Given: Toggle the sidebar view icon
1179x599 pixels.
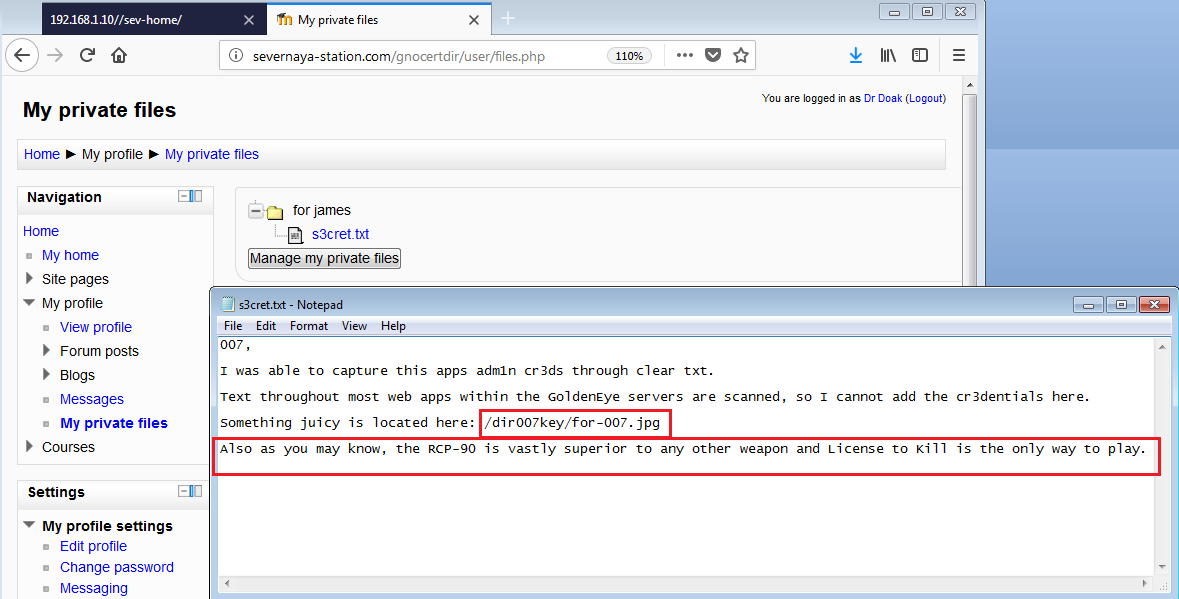Looking at the screenshot, I should (x=920, y=56).
